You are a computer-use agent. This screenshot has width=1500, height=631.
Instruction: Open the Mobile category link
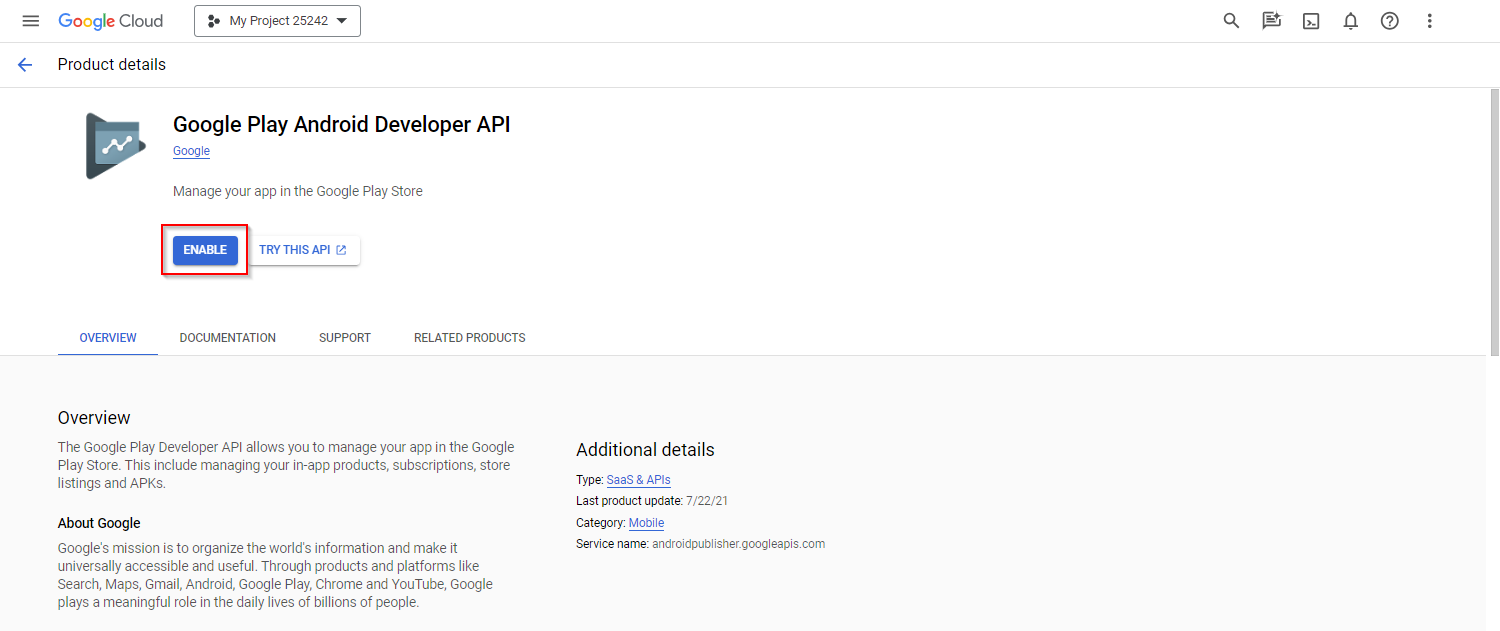(646, 523)
